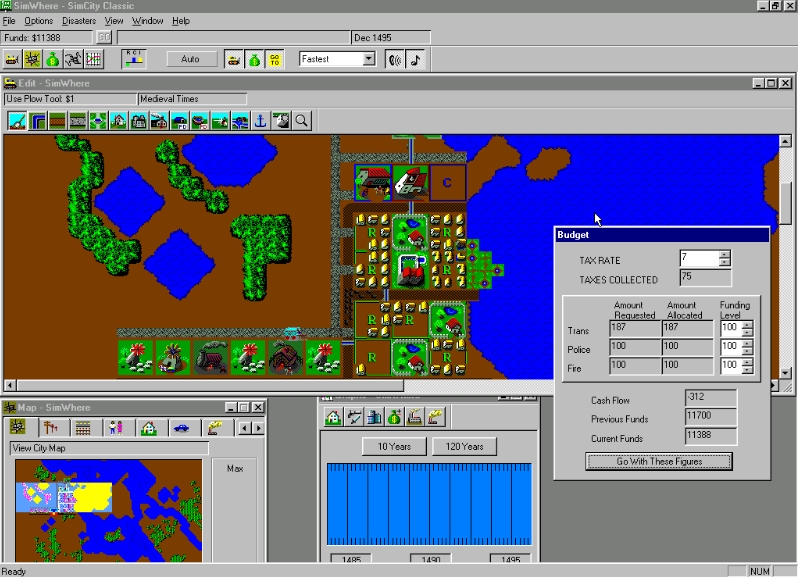Open Budget with green money bag
This screenshot has width=798, height=577.
coord(53,60)
